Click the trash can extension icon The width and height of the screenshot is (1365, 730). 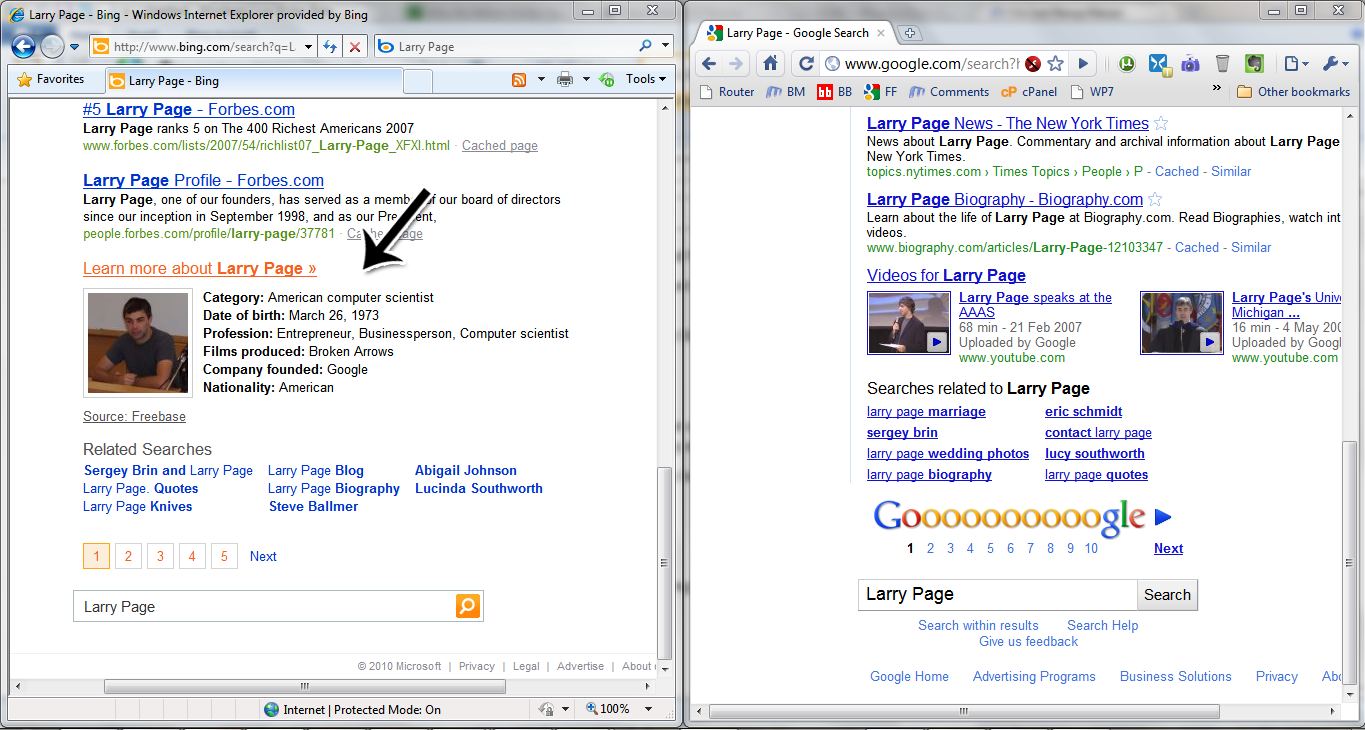1222,64
